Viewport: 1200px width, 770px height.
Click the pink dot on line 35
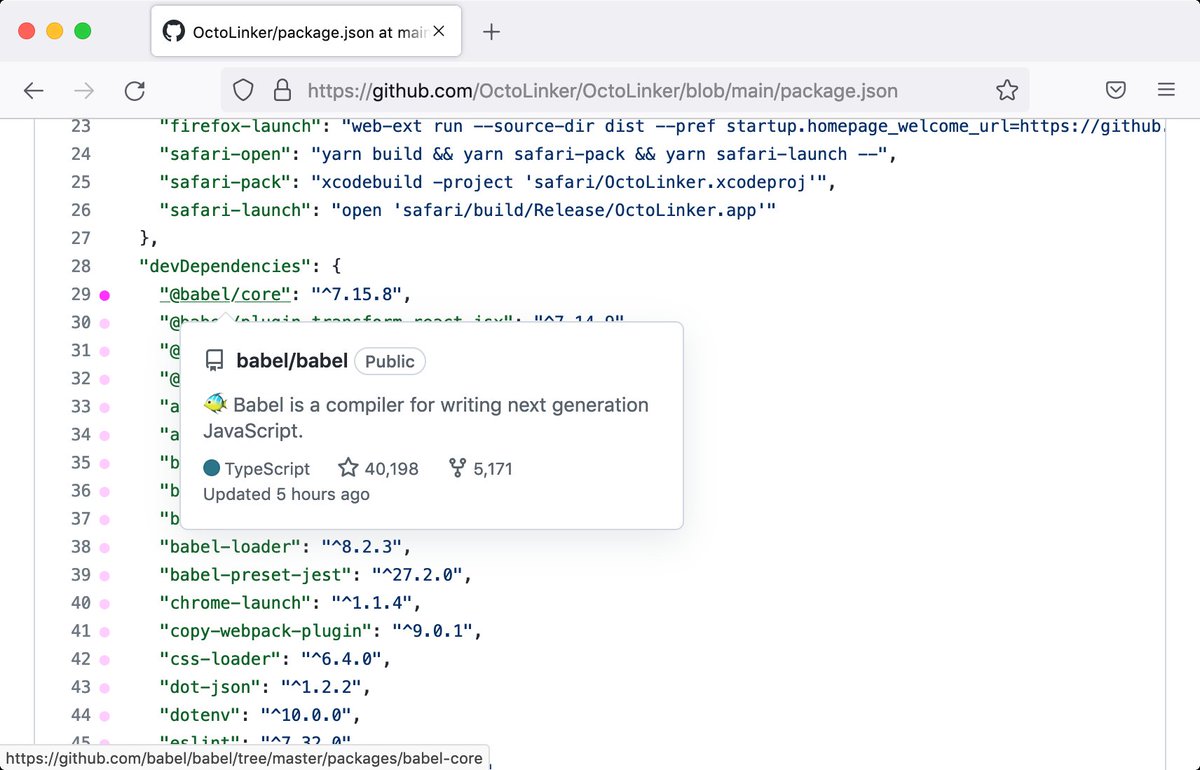[105, 463]
